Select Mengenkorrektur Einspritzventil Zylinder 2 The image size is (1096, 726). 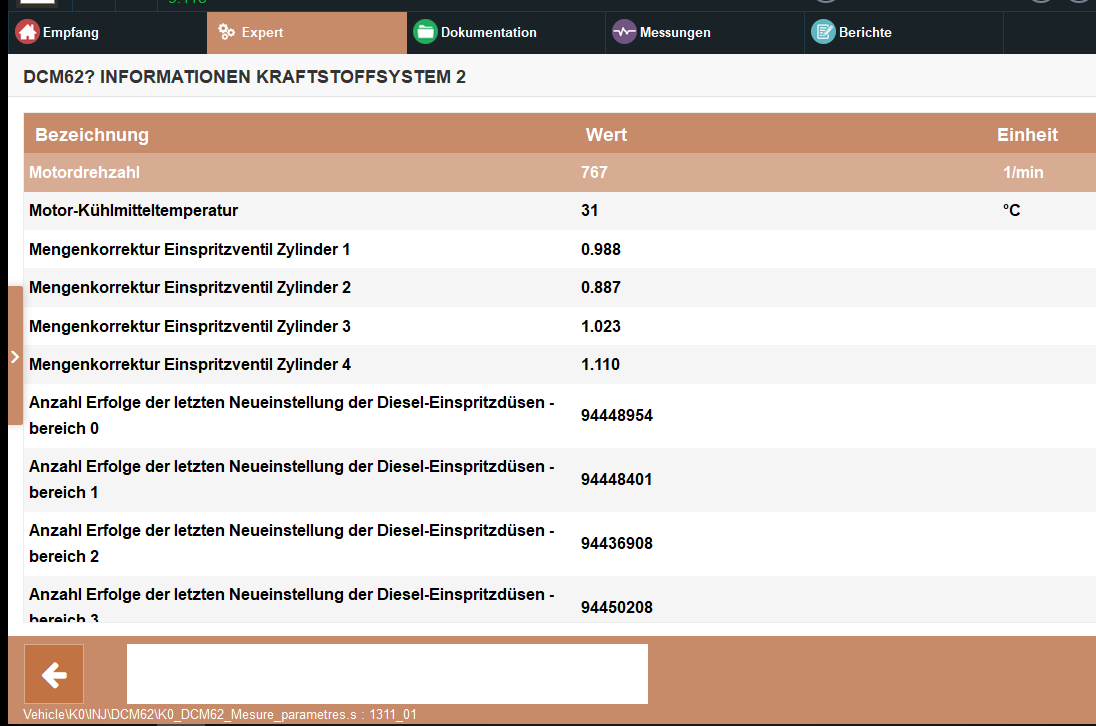[560, 287]
